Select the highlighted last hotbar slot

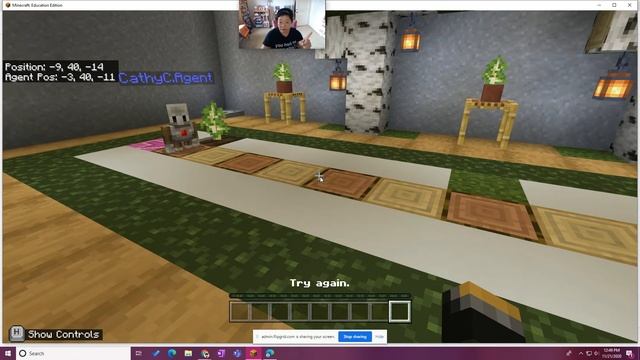click(400, 312)
